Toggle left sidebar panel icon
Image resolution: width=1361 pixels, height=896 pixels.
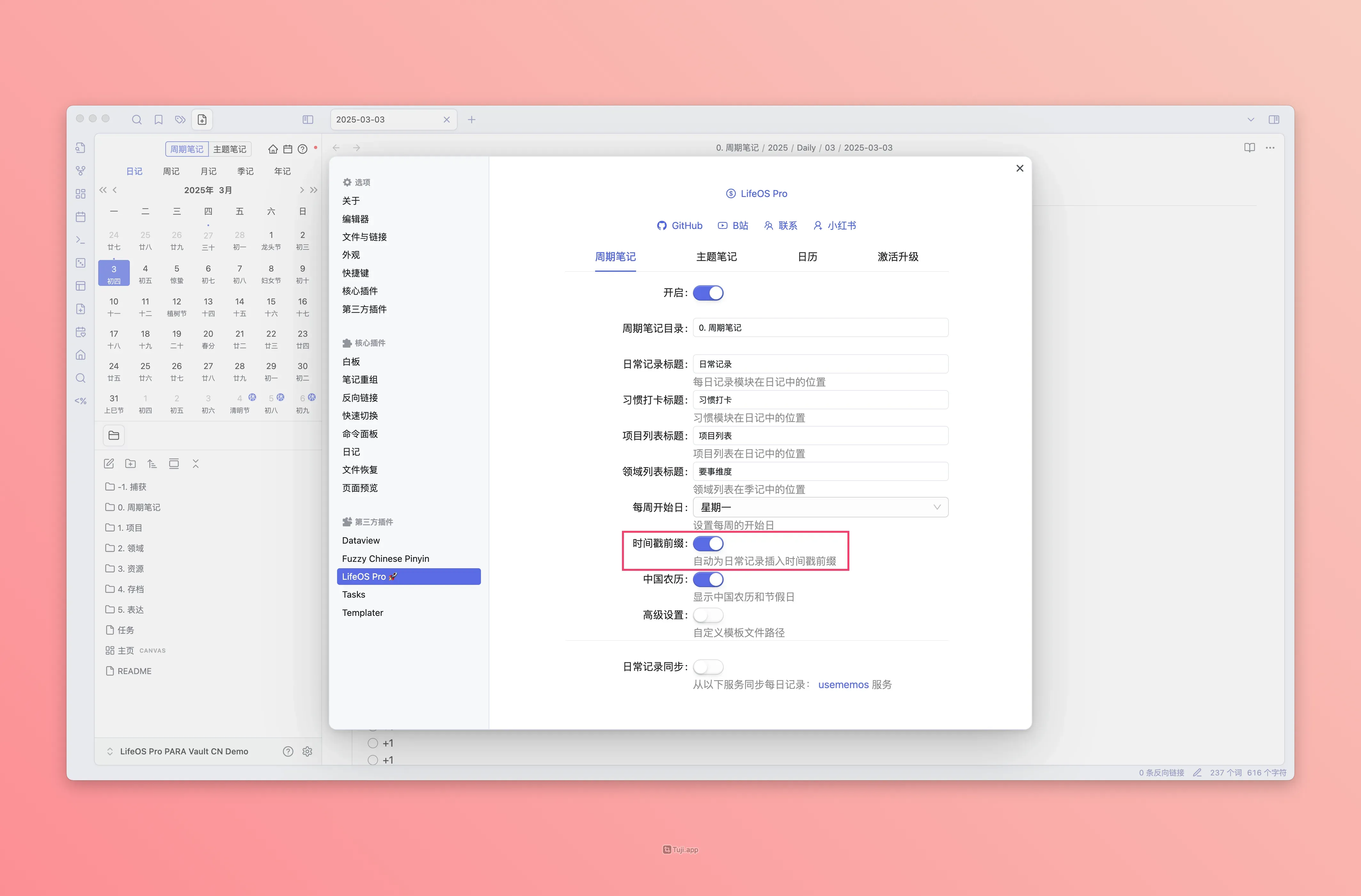point(308,120)
